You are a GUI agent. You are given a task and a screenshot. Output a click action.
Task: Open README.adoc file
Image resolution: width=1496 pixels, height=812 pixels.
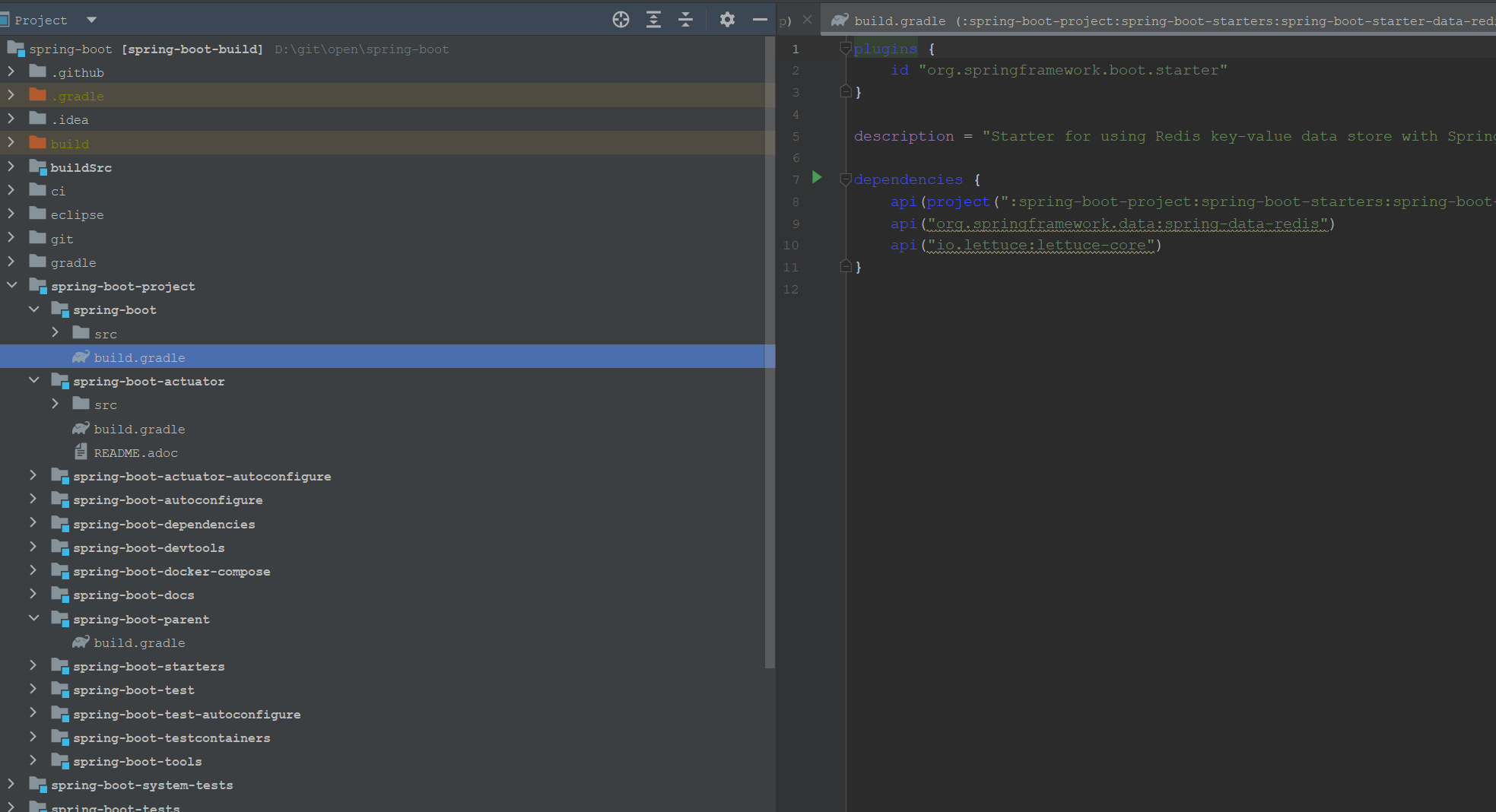click(135, 452)
